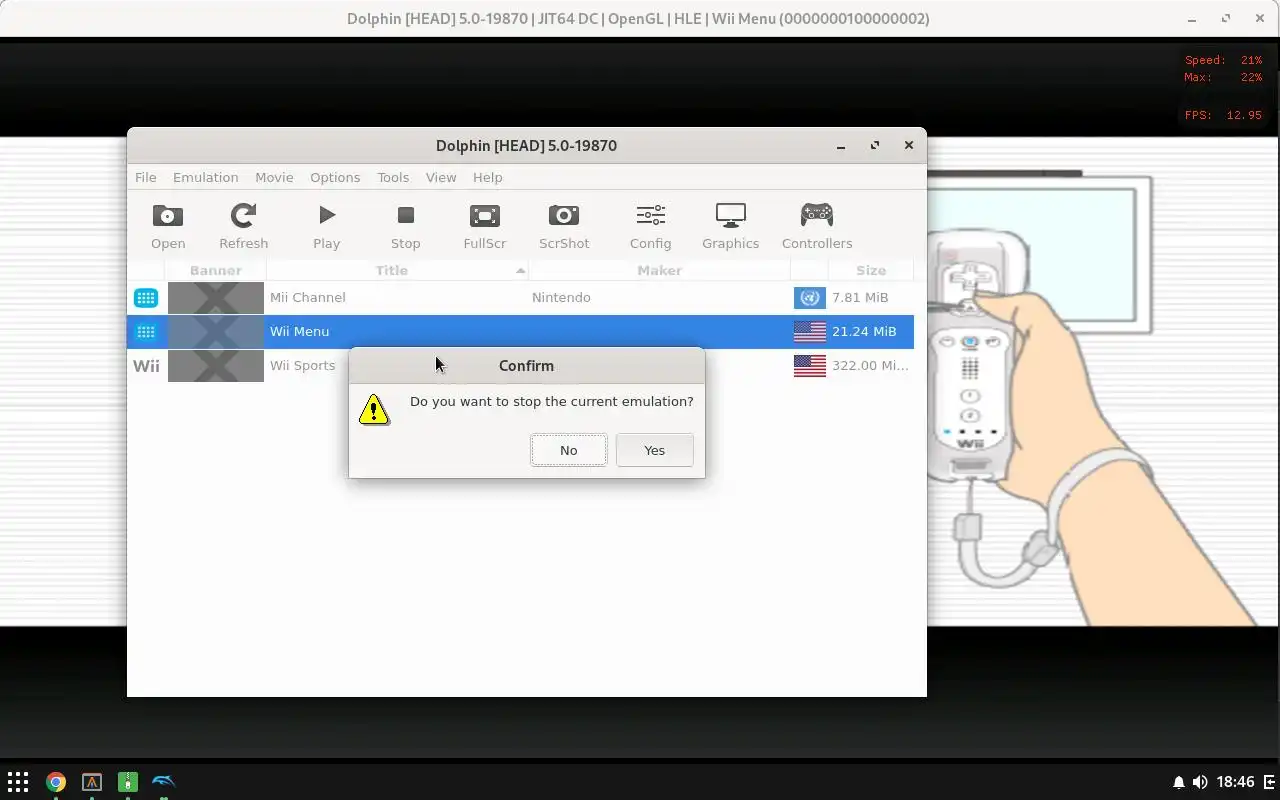The width and height of the screenshot is (1280, 800).
Task: Open the Help menu
Action: (487, 177)
